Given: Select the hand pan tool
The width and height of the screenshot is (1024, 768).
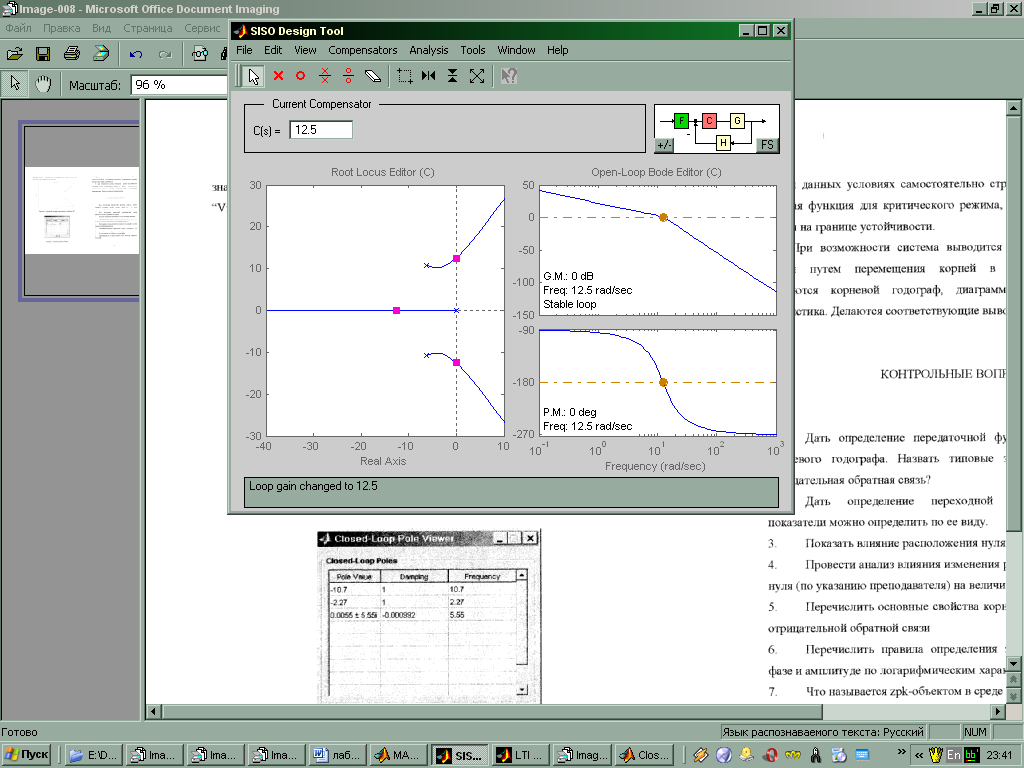Looking at the screenshot, I should pyautogui.click(x=43, y=84).
